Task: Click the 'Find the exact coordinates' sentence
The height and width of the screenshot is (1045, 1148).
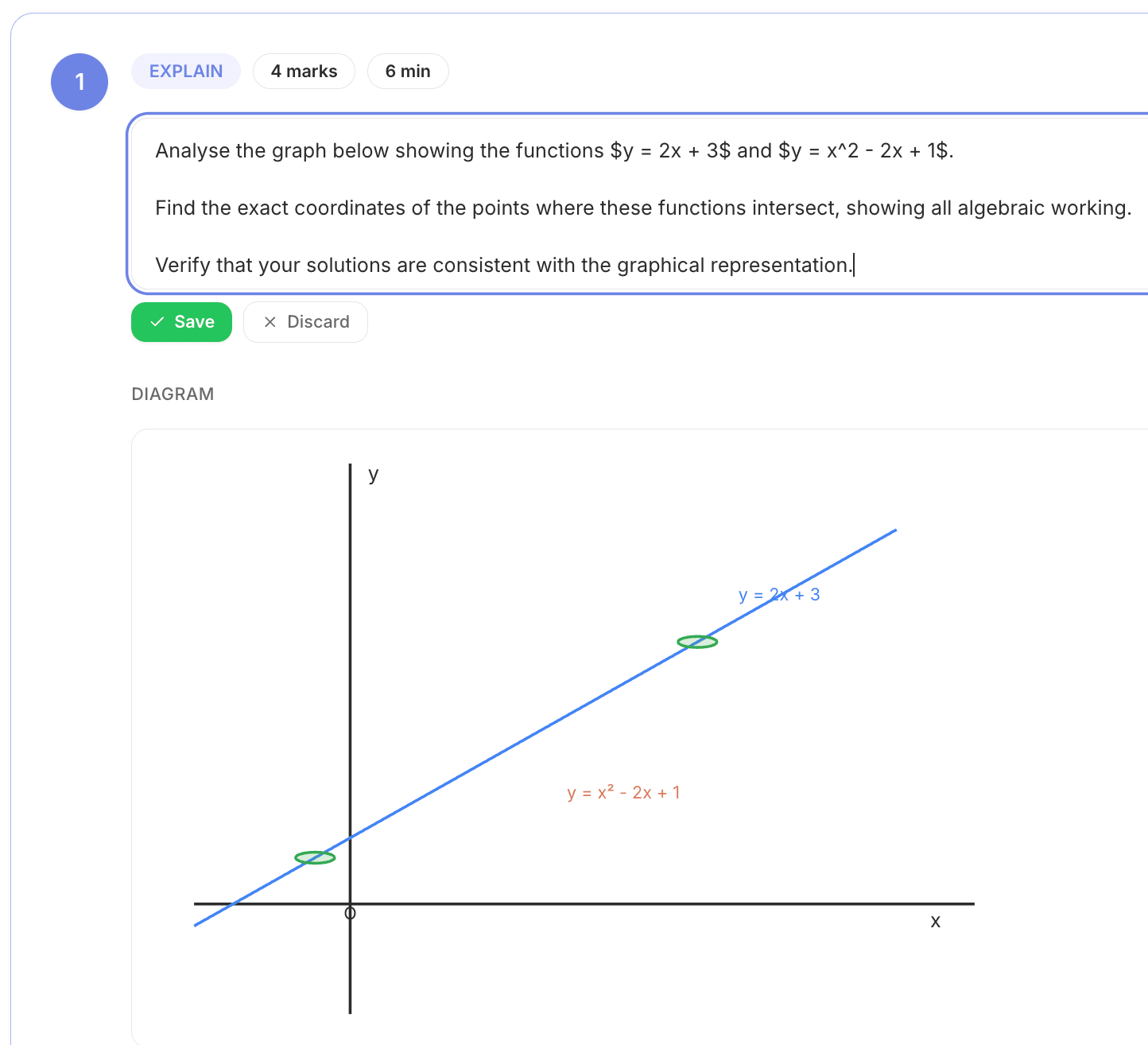Action: click(643, 208)
